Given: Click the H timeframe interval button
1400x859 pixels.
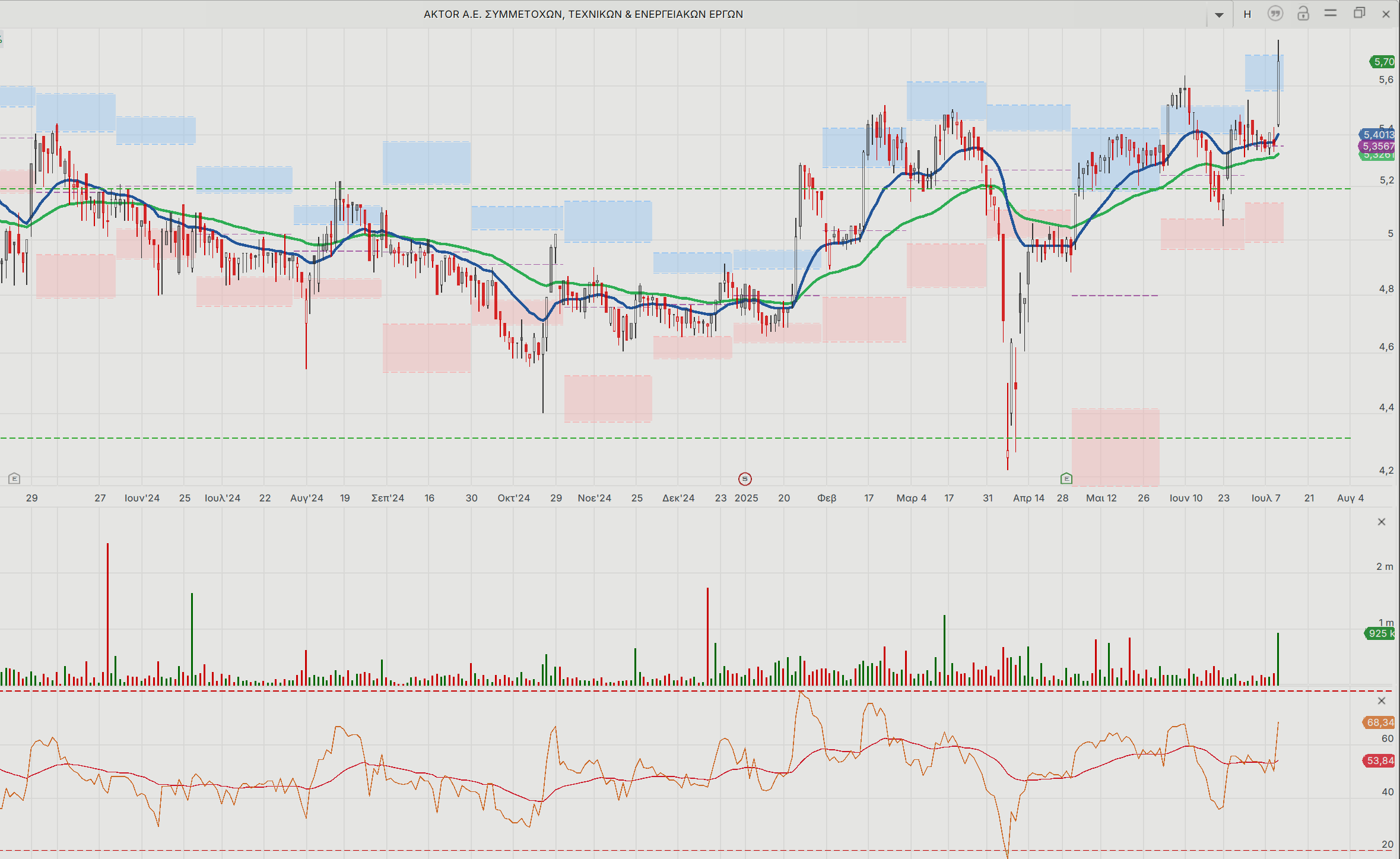Looking at the screenshot, I should coord(1247,14).
